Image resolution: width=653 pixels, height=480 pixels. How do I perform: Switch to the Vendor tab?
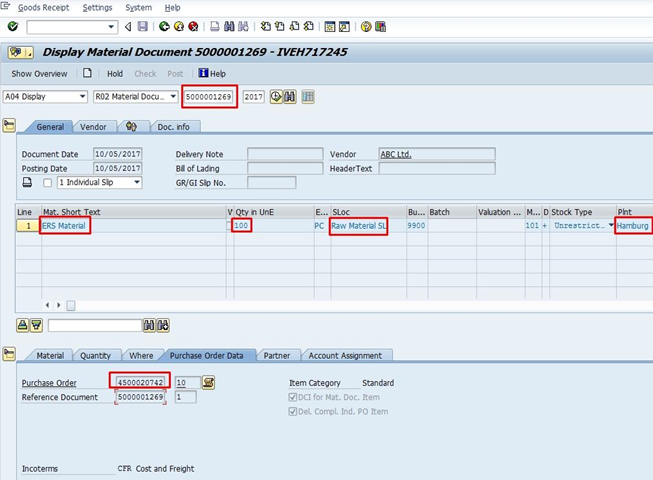point(93,127)
